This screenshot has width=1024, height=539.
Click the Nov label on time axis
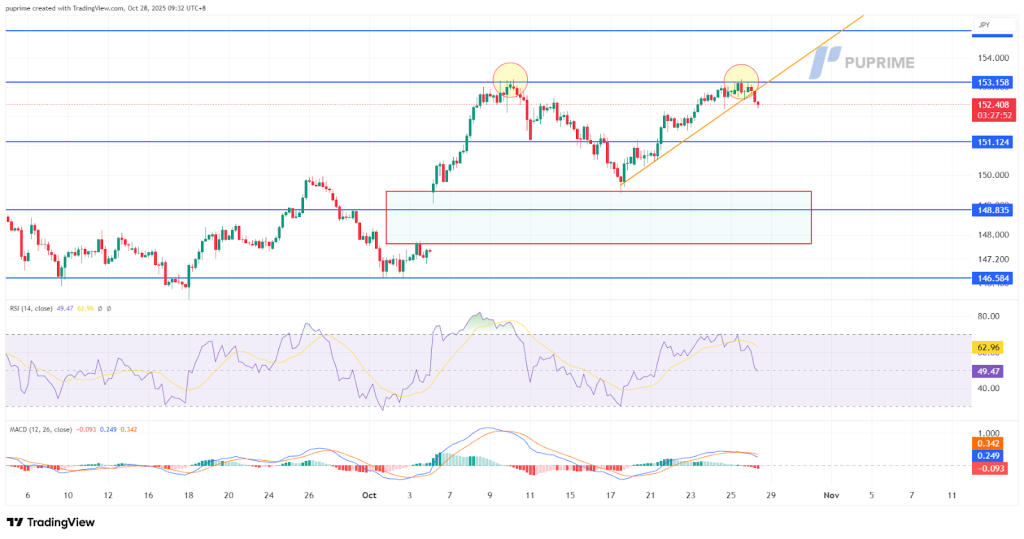click(x=829, y=495)
